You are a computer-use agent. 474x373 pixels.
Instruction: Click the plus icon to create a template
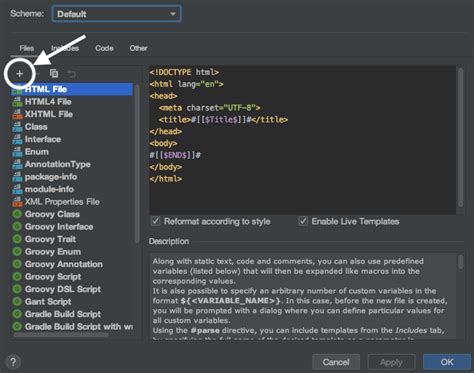(20, 74)
